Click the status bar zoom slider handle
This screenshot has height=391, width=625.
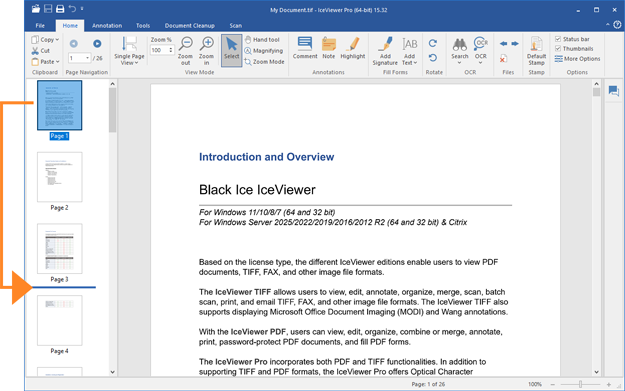pyautogui.click(x=580, y=384)
